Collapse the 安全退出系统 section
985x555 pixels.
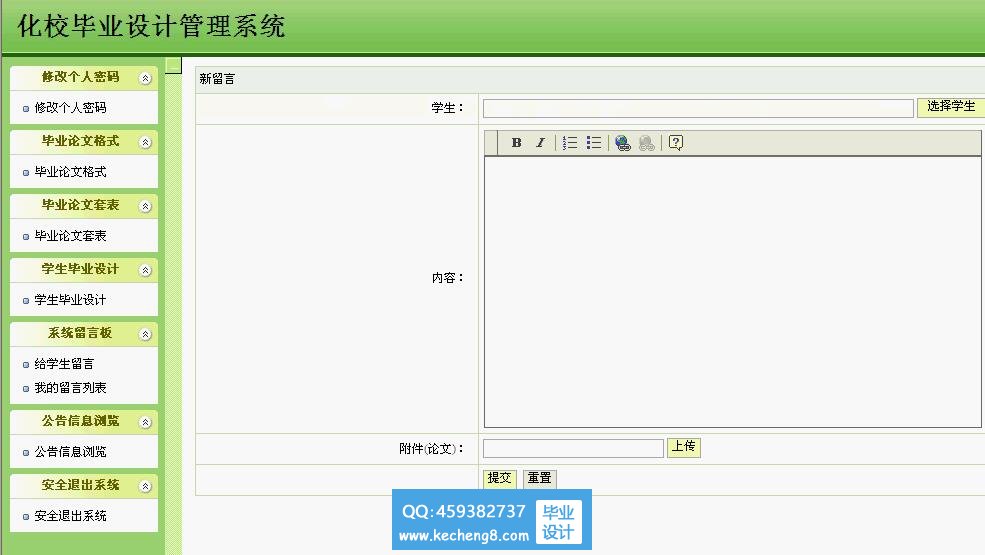coord(145,486)
